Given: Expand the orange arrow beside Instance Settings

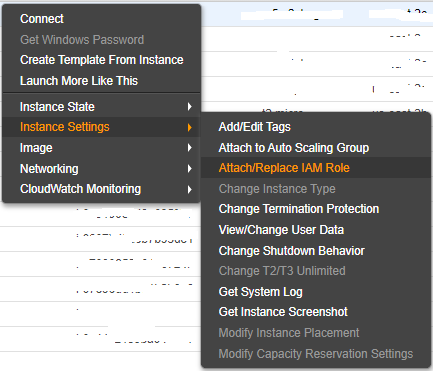Looking at the screenshot, I should (x=189, y=127).
